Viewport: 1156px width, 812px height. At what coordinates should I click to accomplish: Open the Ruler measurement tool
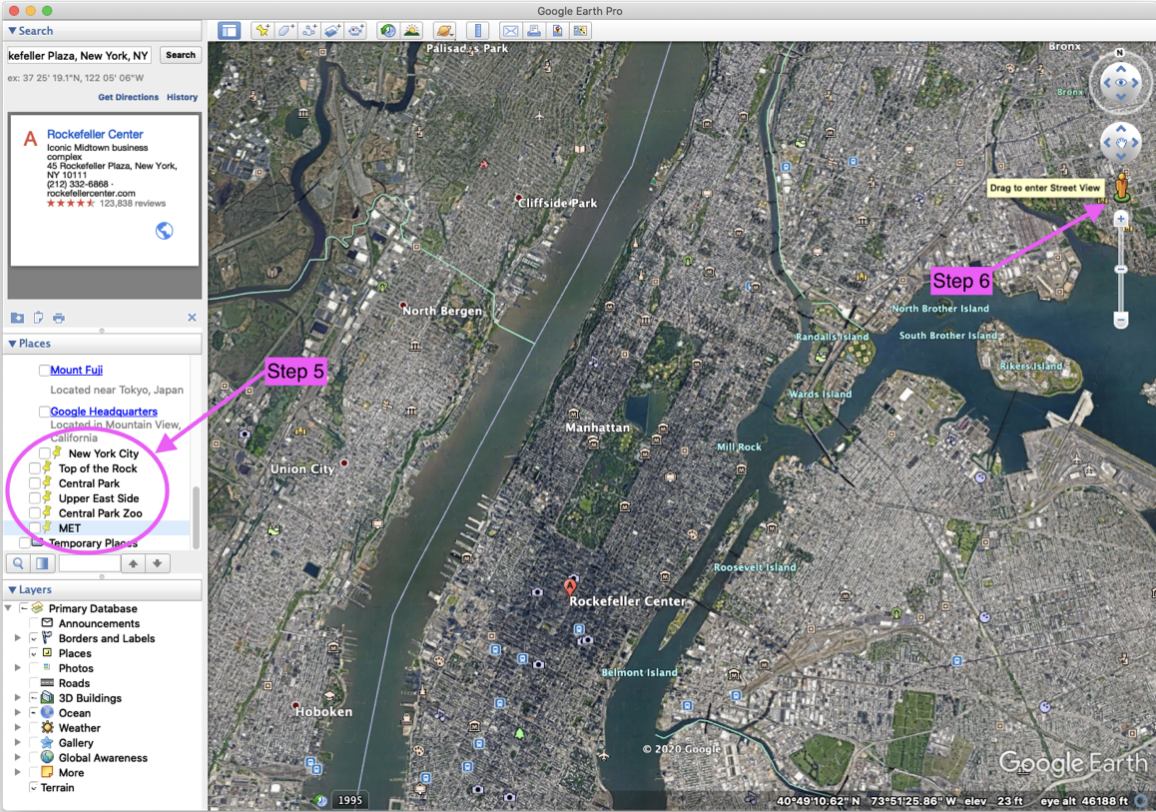[x=478, y=30]
